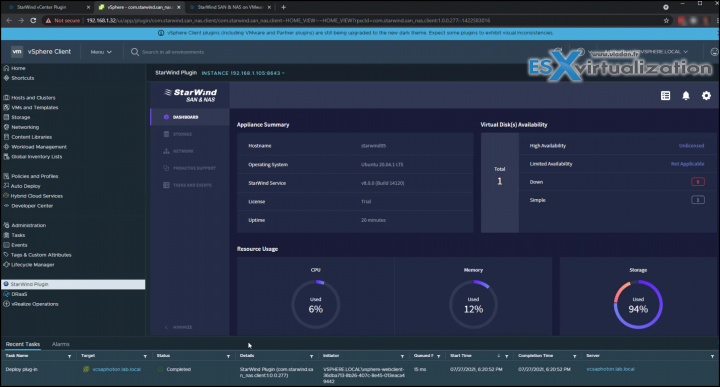The width and height of the screenshot is (720, 387).
Task: Click the vSphere Client logo
Action: [x=41, y=51]
